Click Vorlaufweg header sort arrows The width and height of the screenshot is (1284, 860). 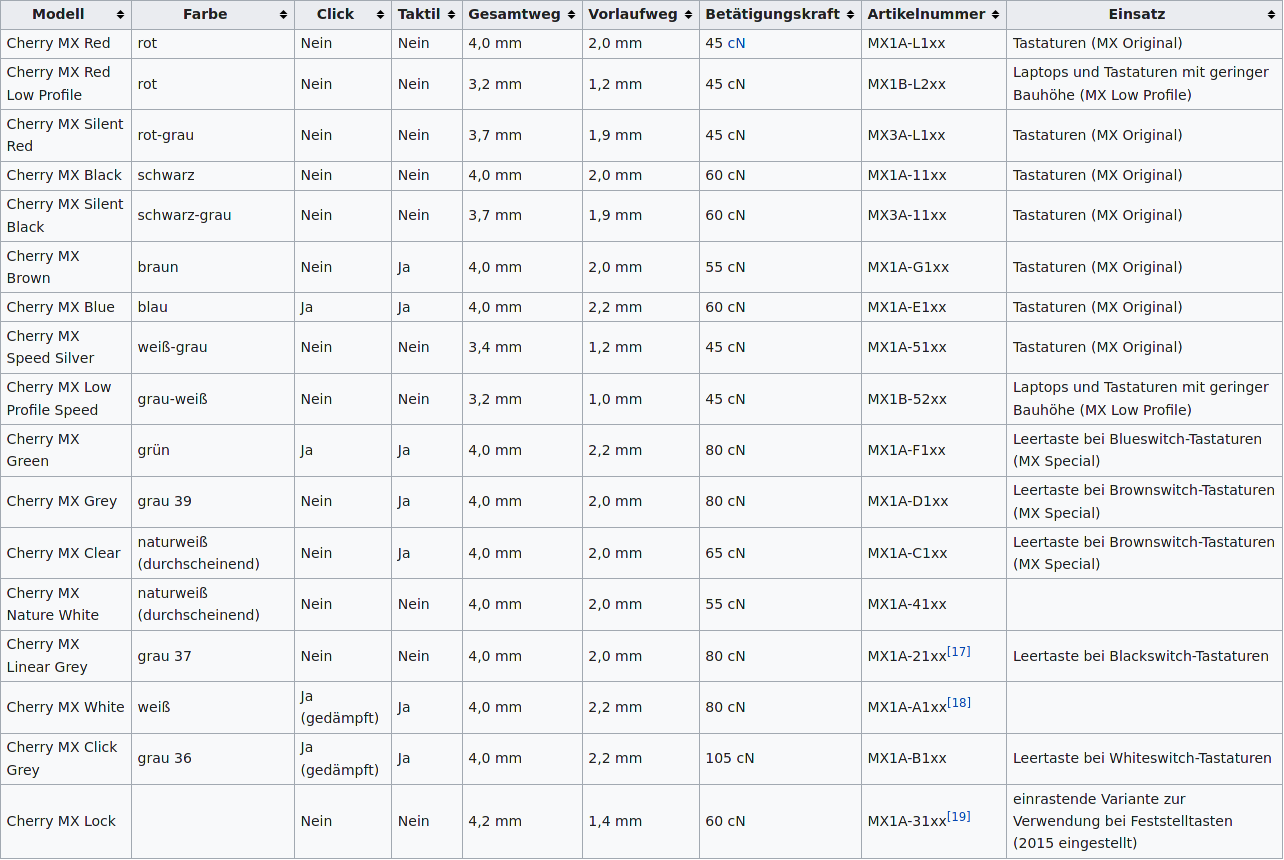(689, 15)
